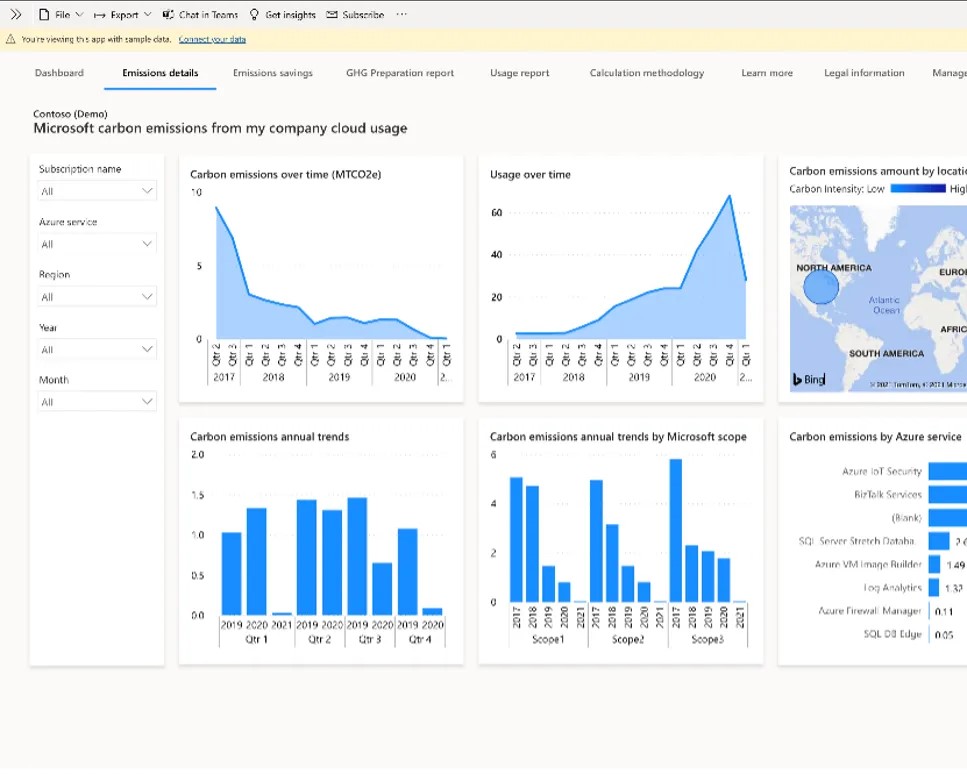Image resolution: width=967 pixels, height=774 pixels.
Task: Follow the Connect your data link
Action: (212, 40)
